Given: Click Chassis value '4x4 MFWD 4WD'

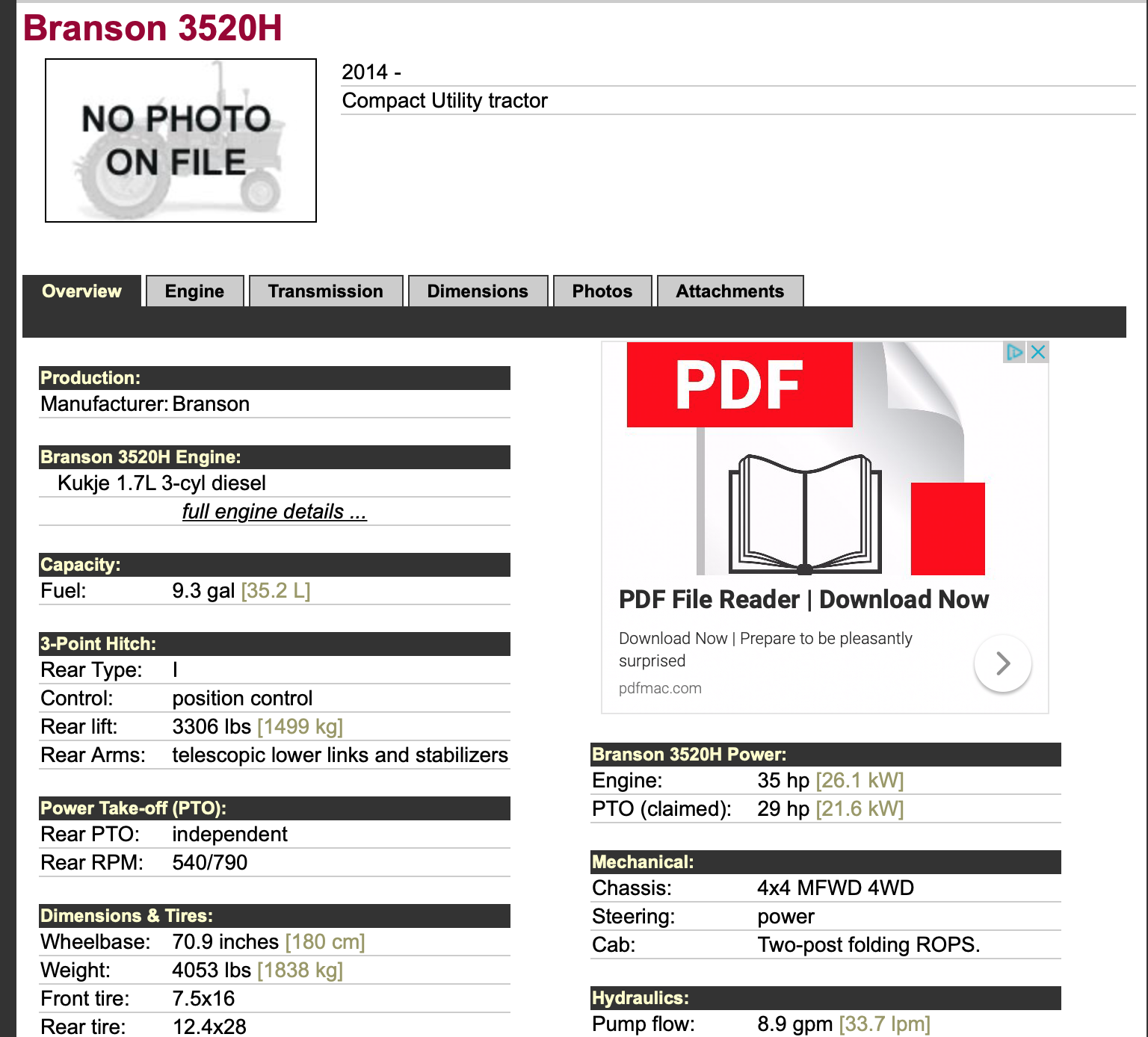Looking at the screenshot, I should tap(836, 888).
